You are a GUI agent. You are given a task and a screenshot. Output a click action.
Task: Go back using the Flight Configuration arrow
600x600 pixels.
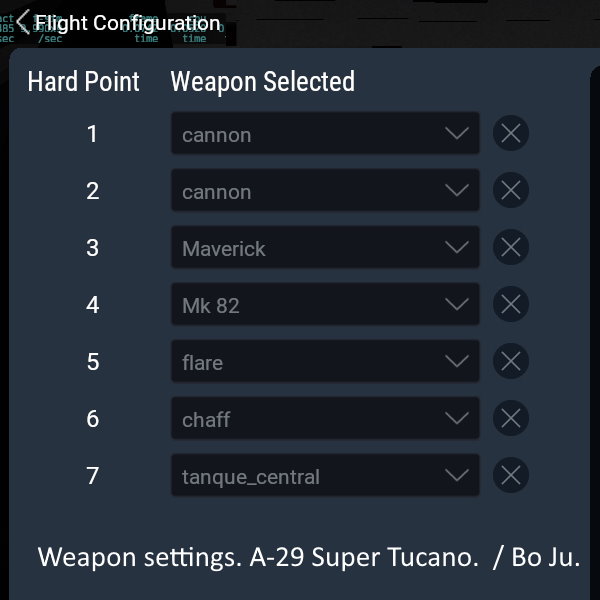click(x=22, y=22)
